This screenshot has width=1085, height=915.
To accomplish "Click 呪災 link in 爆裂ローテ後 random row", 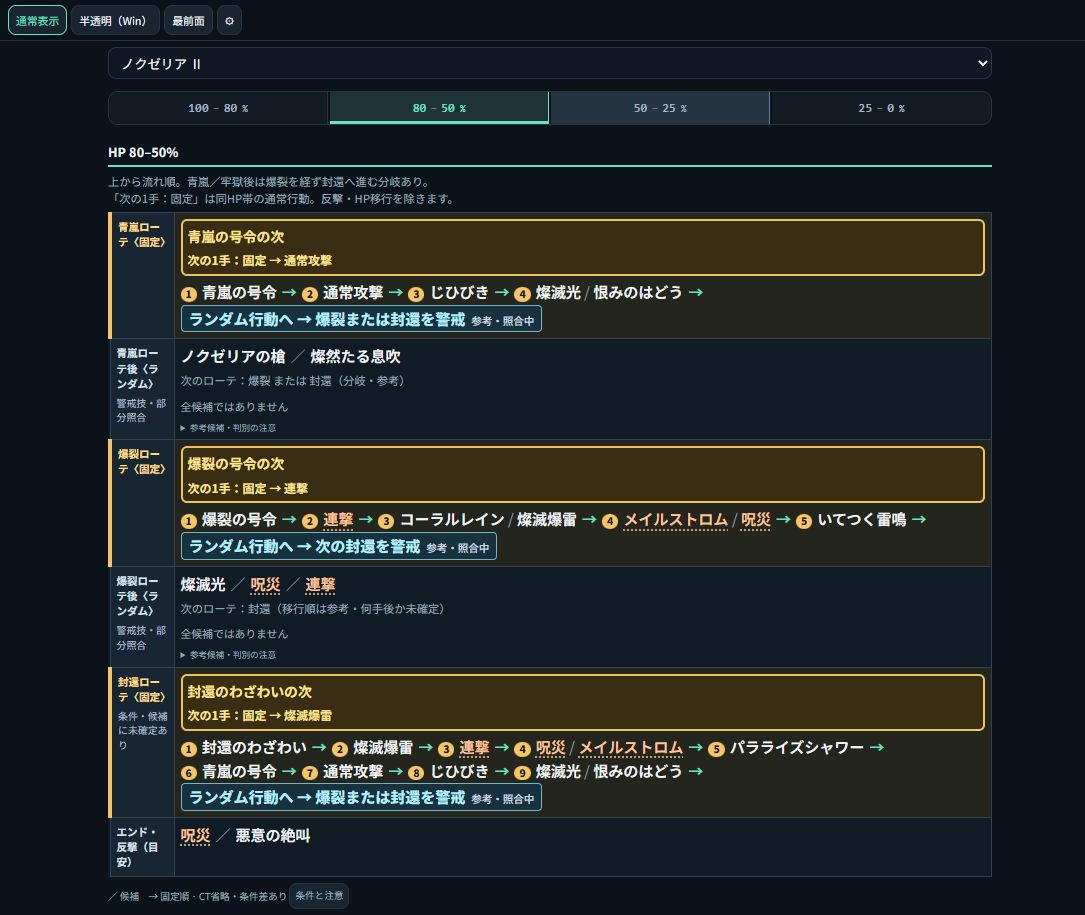I will click(265, 585).
